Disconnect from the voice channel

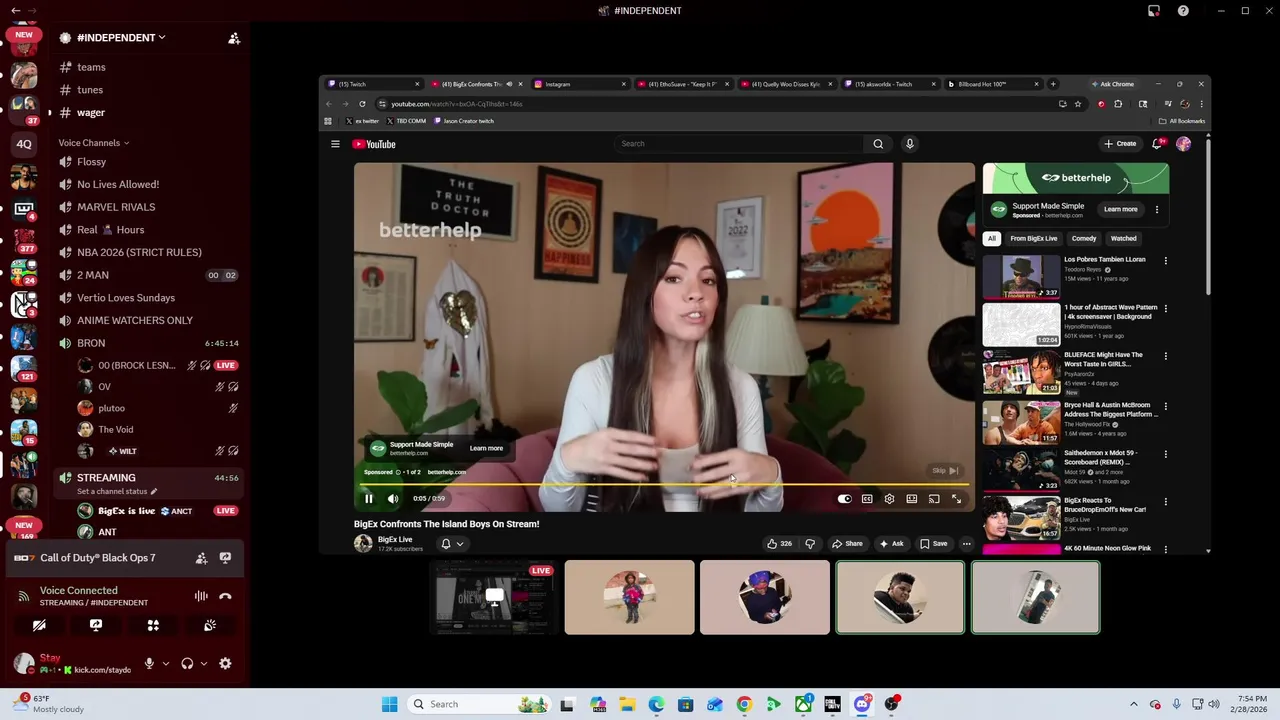click(225, 596)
